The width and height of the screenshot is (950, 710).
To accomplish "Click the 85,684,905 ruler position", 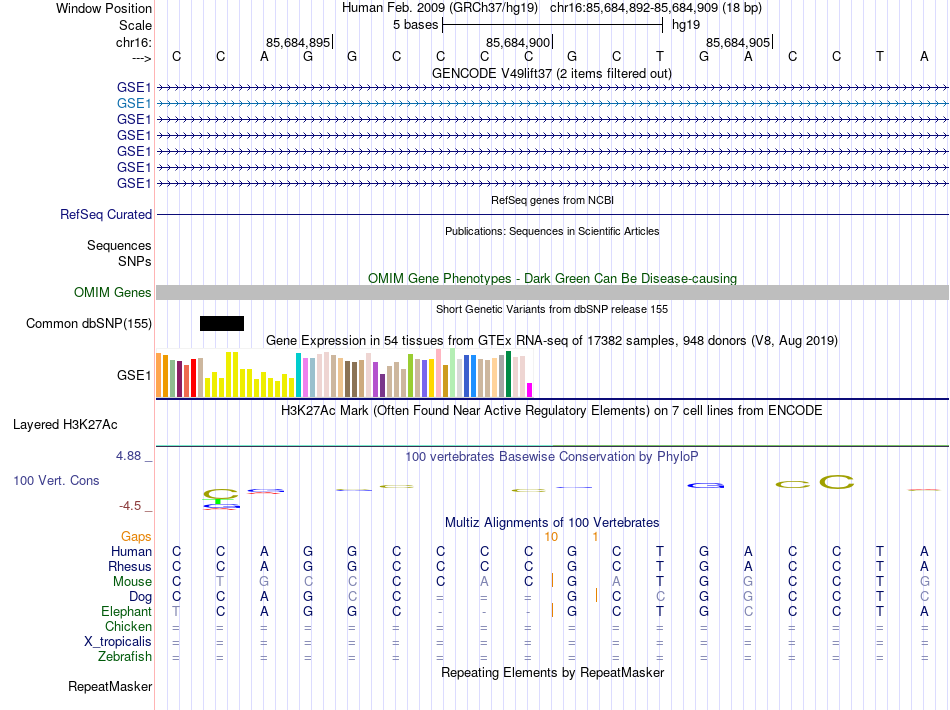I will tap(738, 42).
